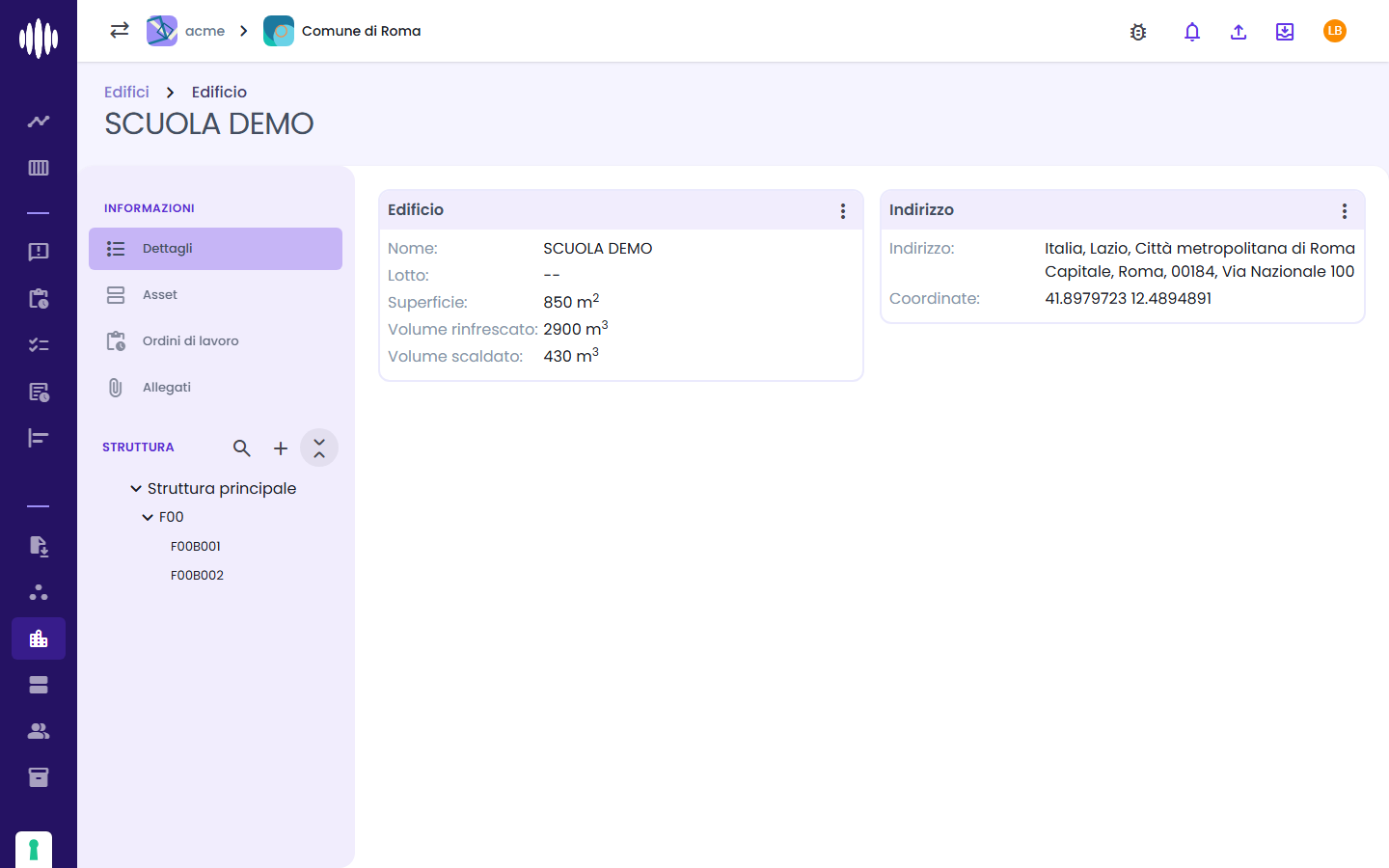Collapse all structure tree nodes

pyautogui.click(x=319, y=448)
